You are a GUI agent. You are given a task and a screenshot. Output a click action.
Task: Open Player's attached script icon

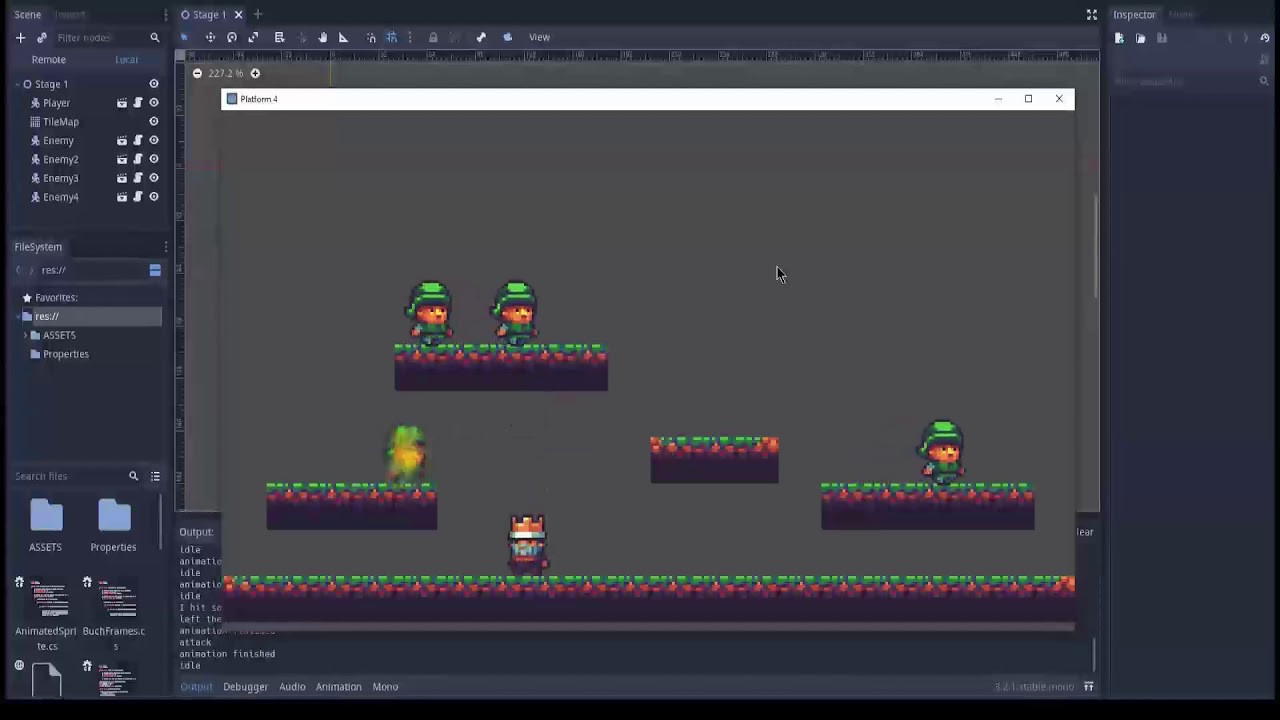pos(138,103)
